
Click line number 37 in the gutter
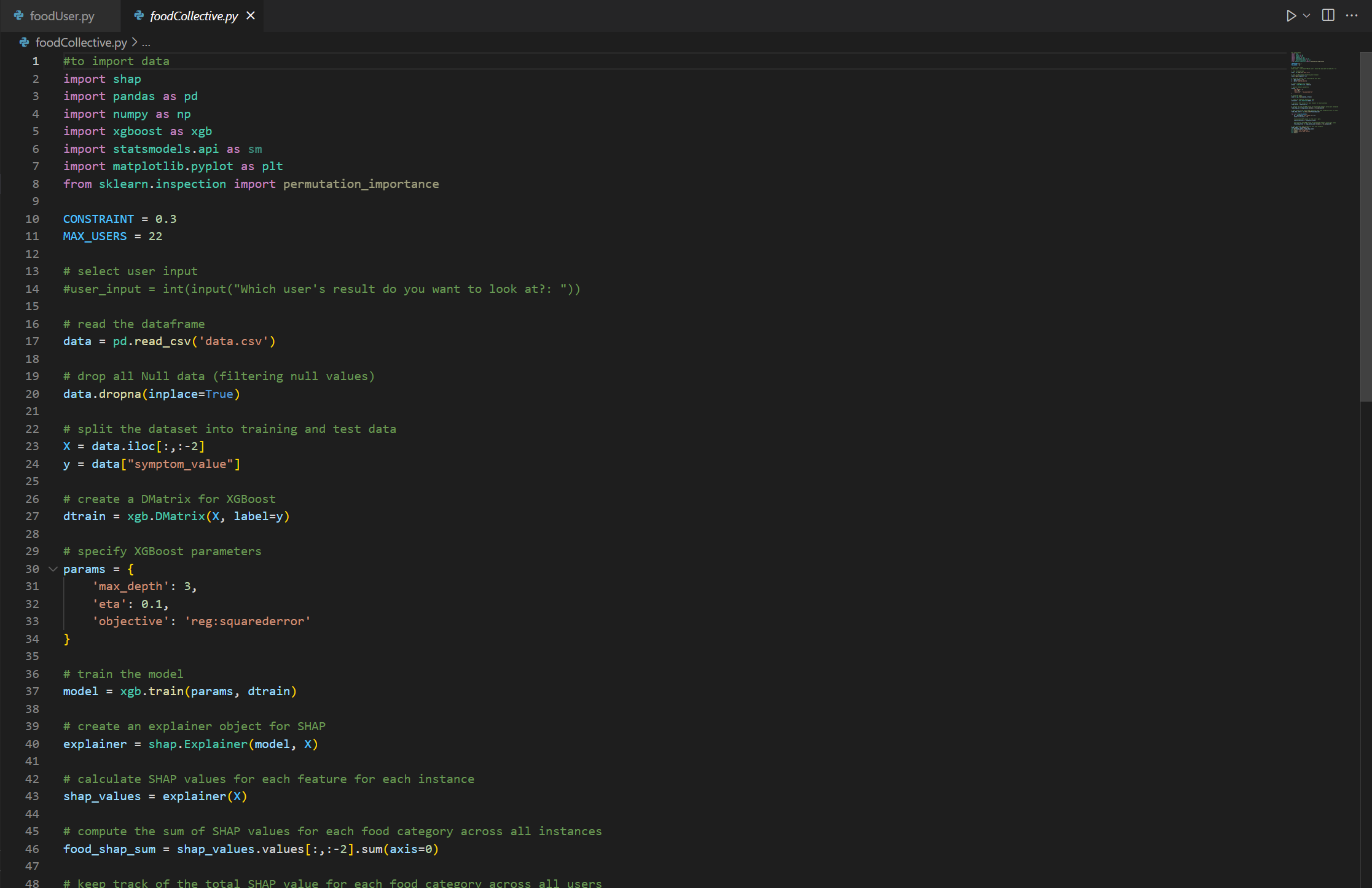coord(32,691)
